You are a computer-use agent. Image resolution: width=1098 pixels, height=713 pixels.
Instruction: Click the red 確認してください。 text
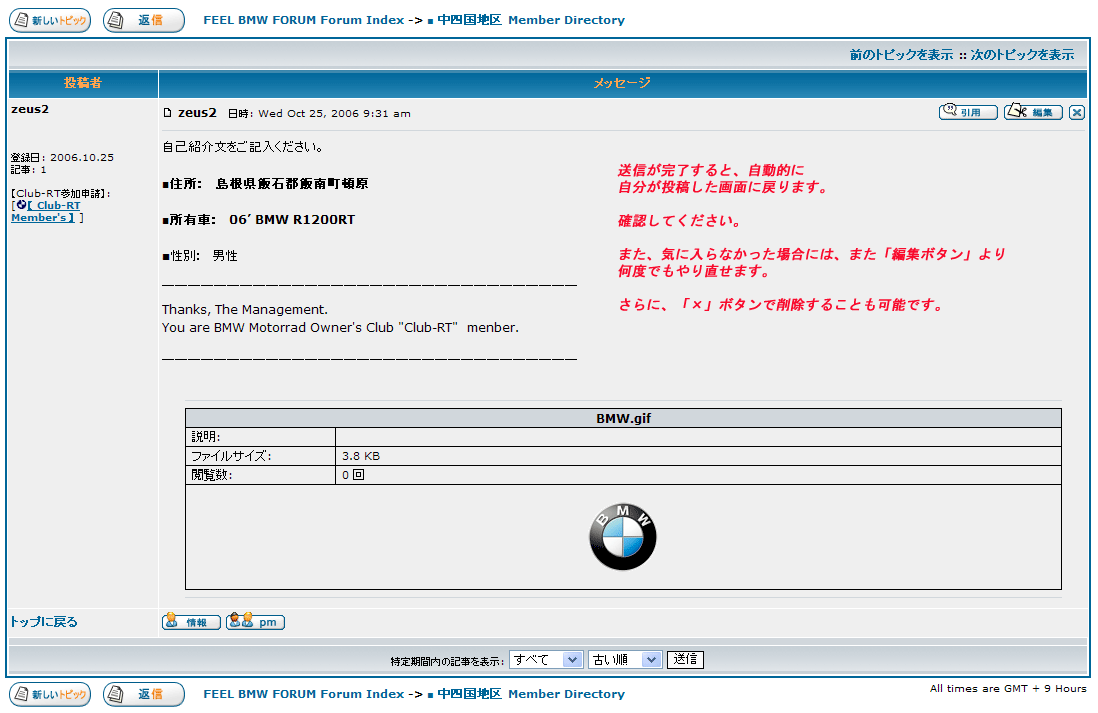(x=679, y=221)
